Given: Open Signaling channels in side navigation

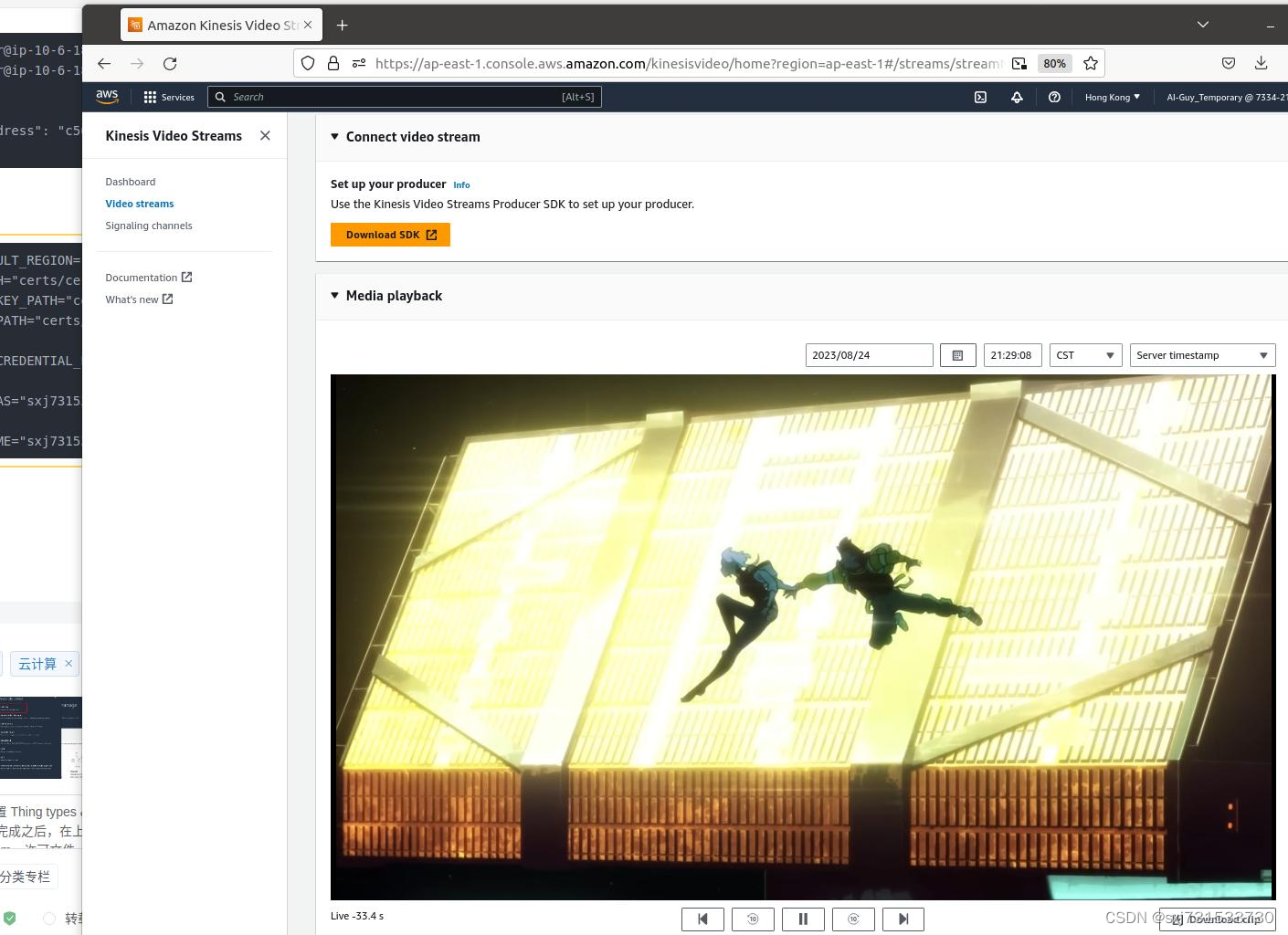Looking at the screenshot, I should [149, 226].
